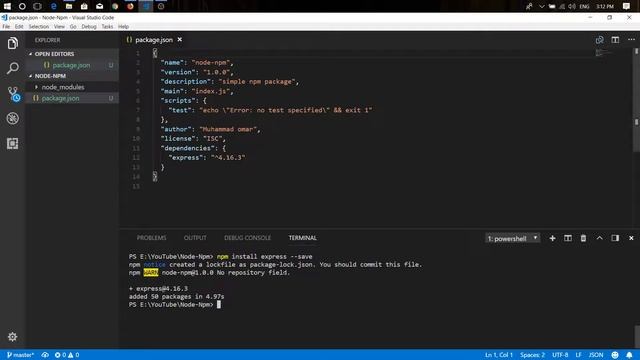
Task: Open Windows Action Center icon
Action: 626,6
